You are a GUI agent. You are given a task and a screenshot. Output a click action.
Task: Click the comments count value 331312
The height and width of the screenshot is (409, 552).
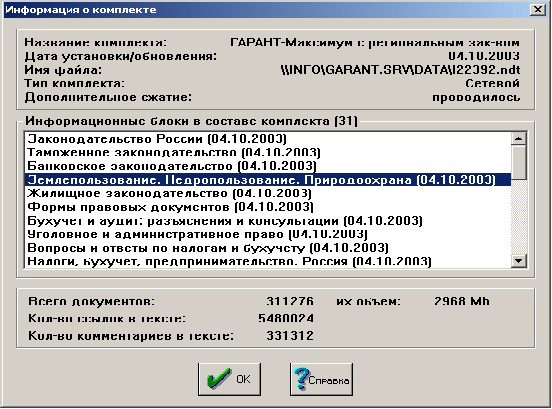pyautogui.click(x=290, y=336)
